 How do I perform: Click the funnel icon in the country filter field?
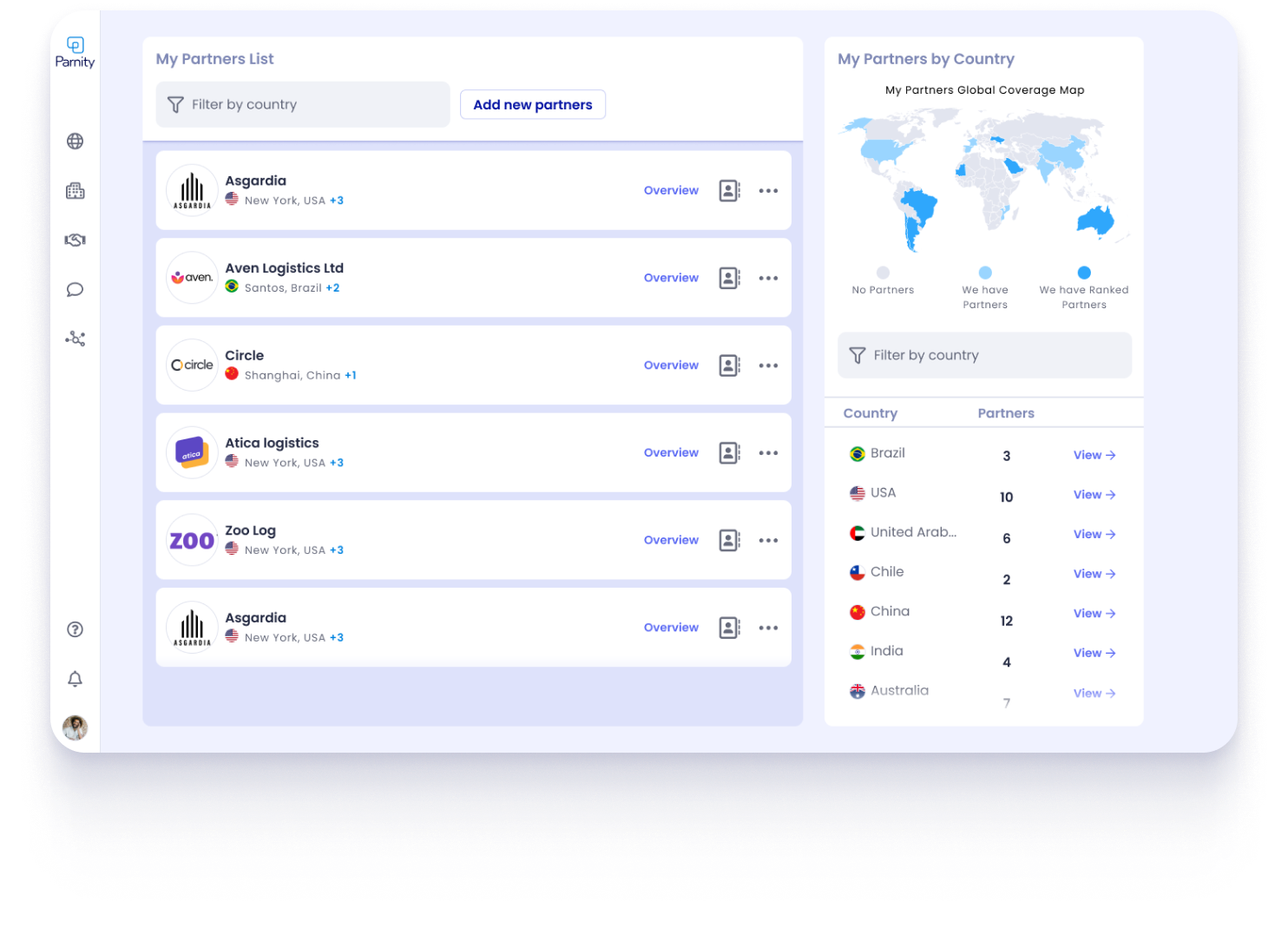(x=176, y=104)
